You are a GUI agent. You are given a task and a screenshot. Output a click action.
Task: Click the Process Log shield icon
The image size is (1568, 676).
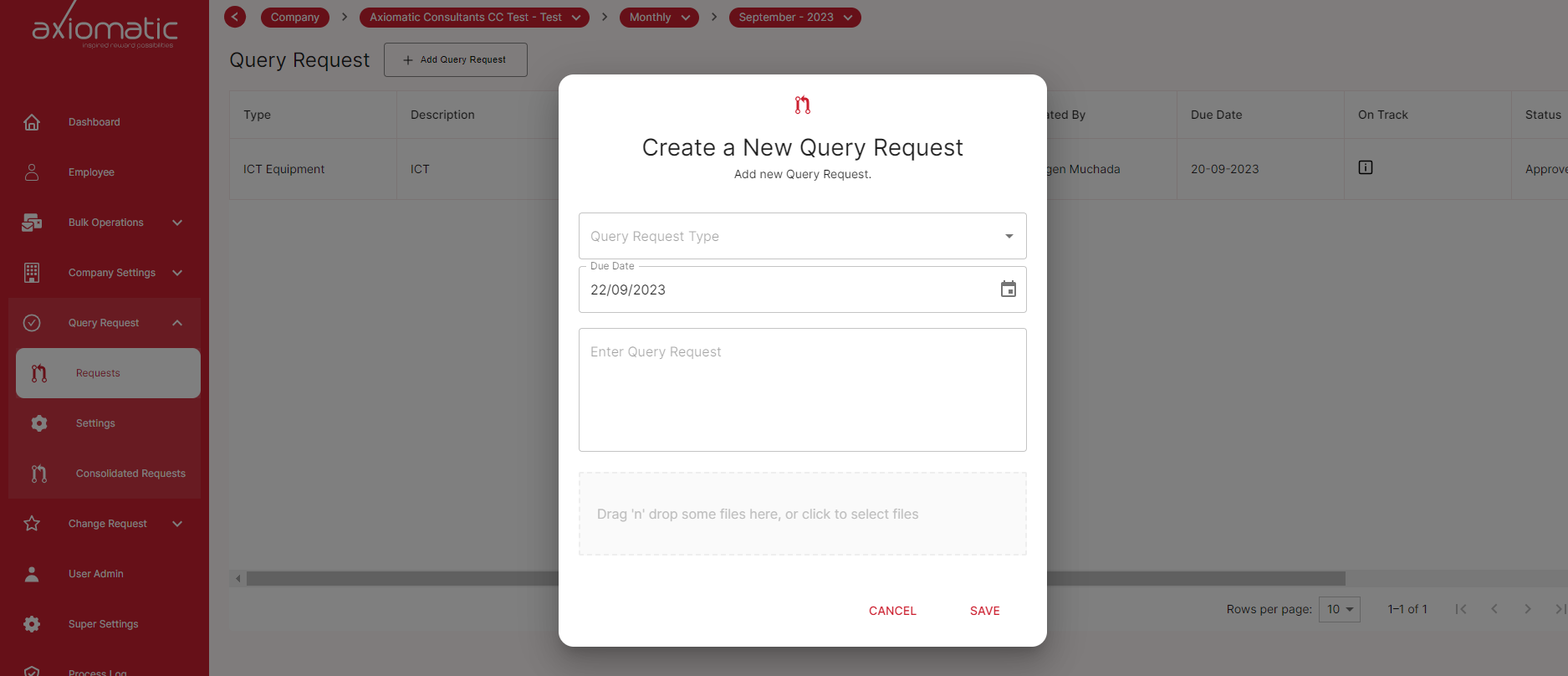pyautogui.click(x=32, y=671)
